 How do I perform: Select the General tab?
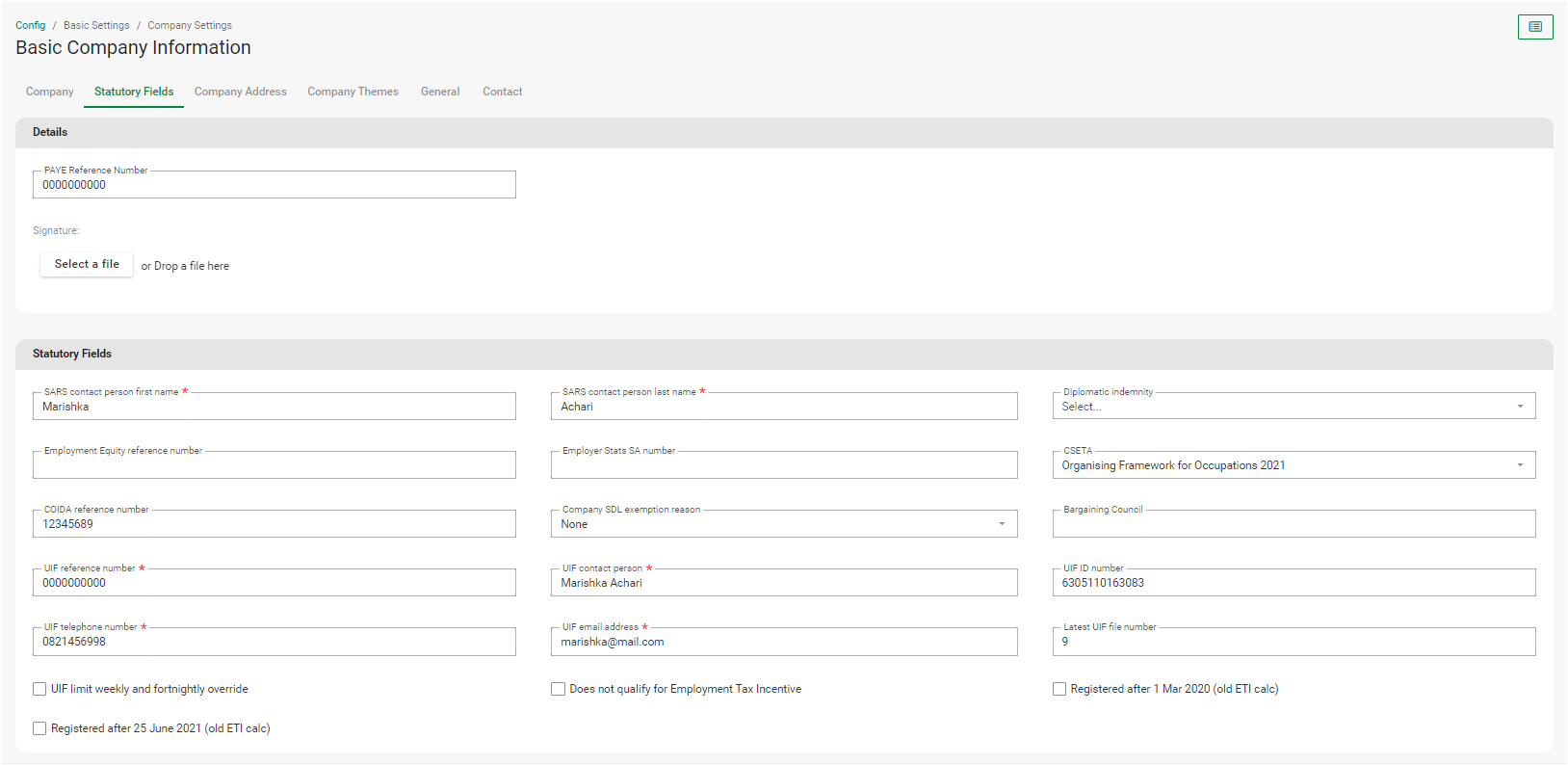[440, 92]
